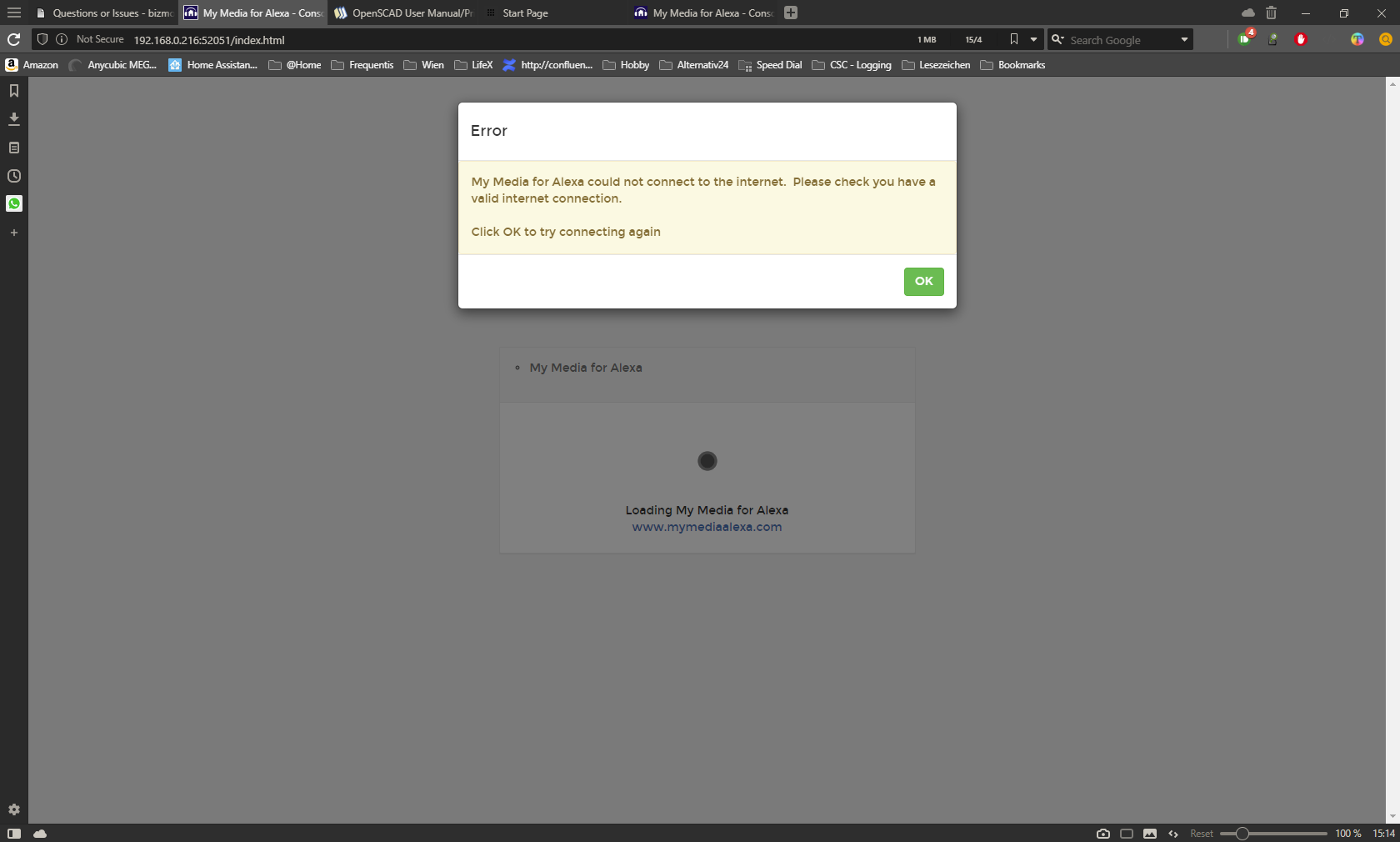The image size is (1400, 842).
Task: Switch to Questions or Issues tab
Action: 104,13
